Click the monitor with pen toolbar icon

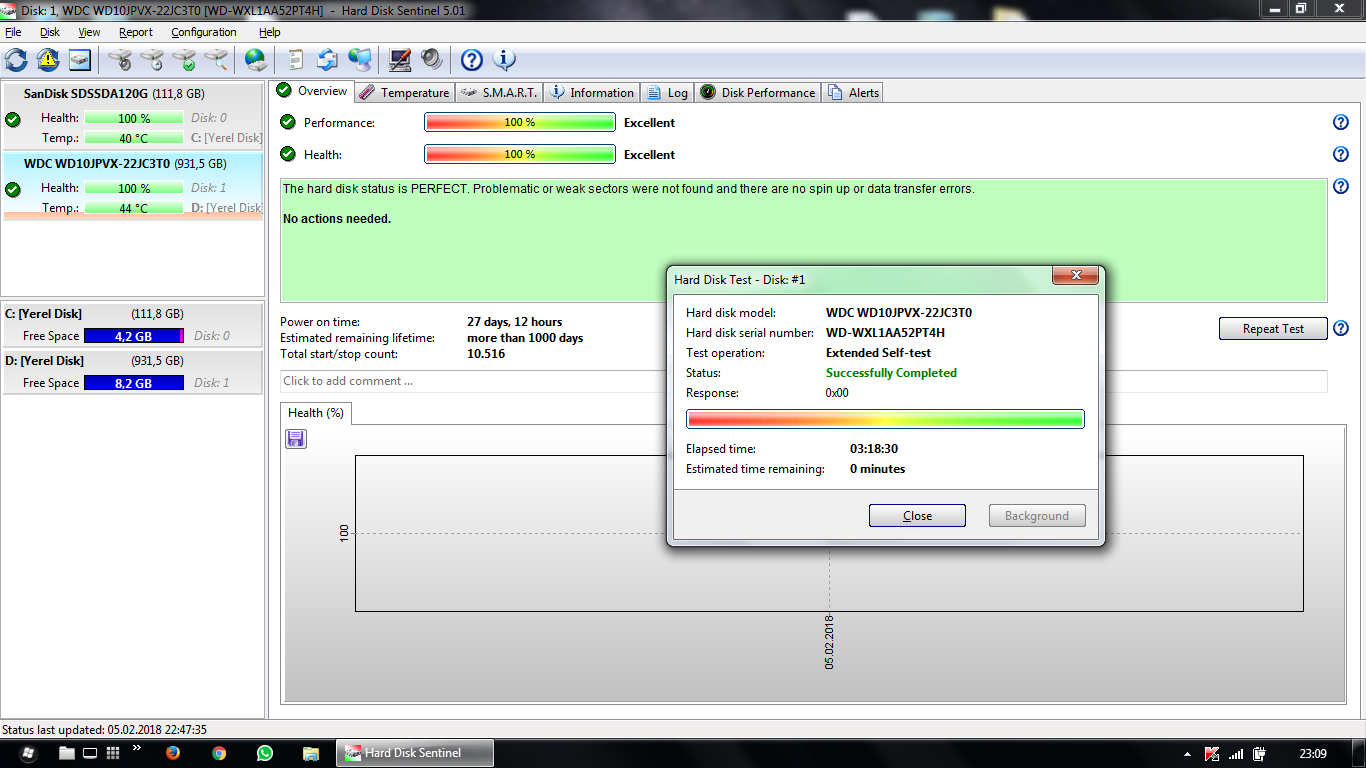coord(400,60)
